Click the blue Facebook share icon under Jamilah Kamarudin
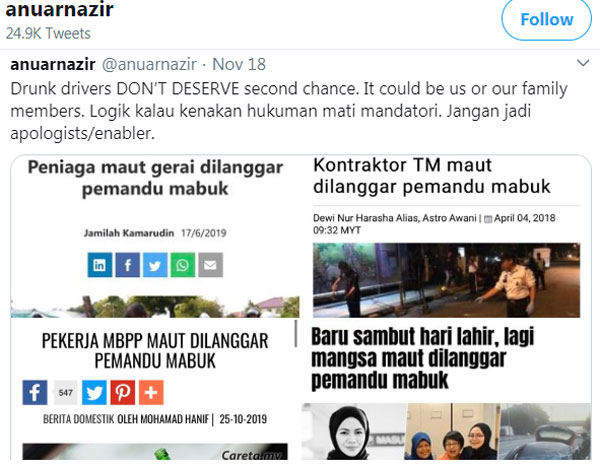The height and width of the screenshot is (467, 600). click(x=128, y=265)
